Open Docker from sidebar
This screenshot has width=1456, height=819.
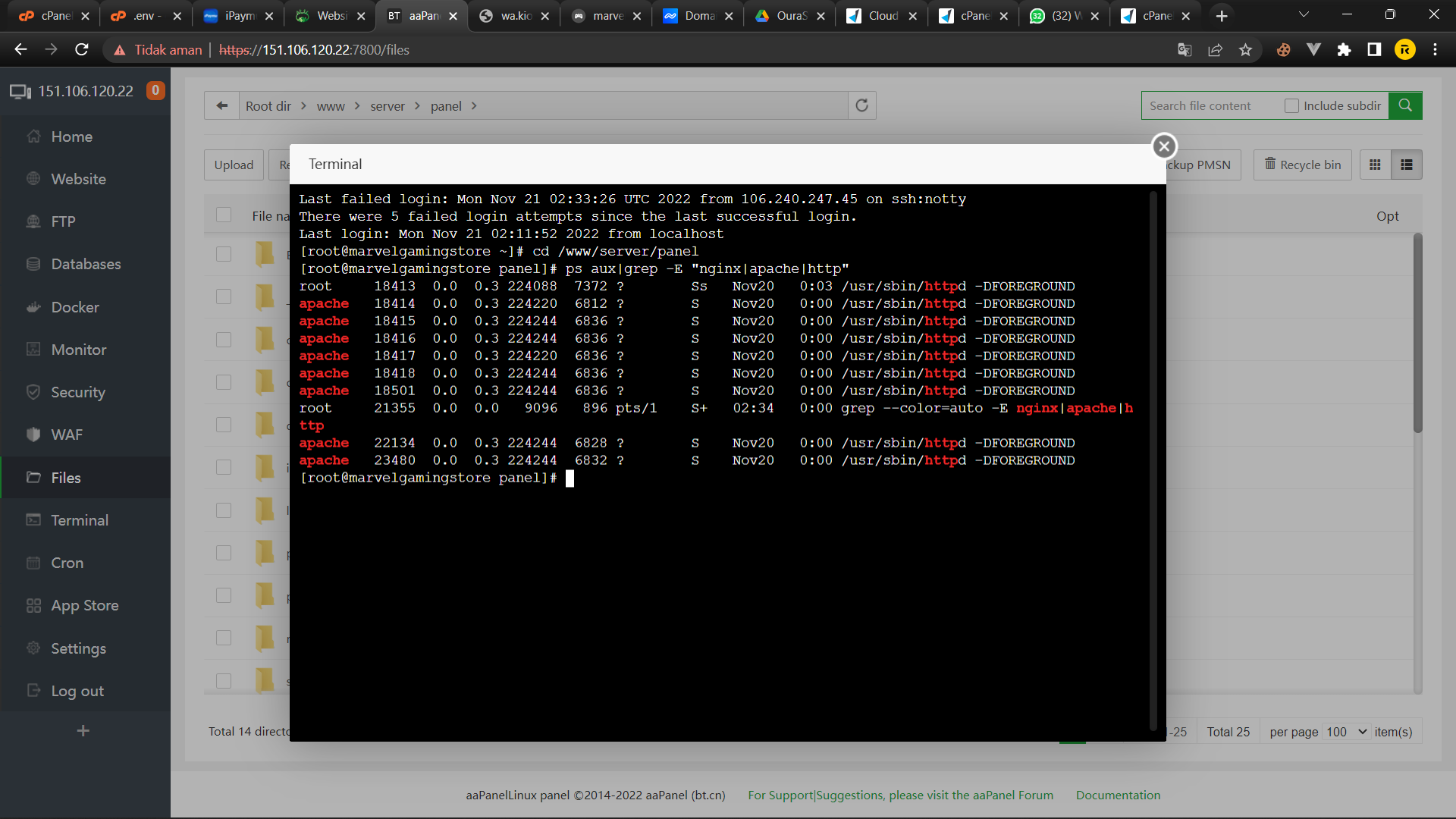[75, 307]
